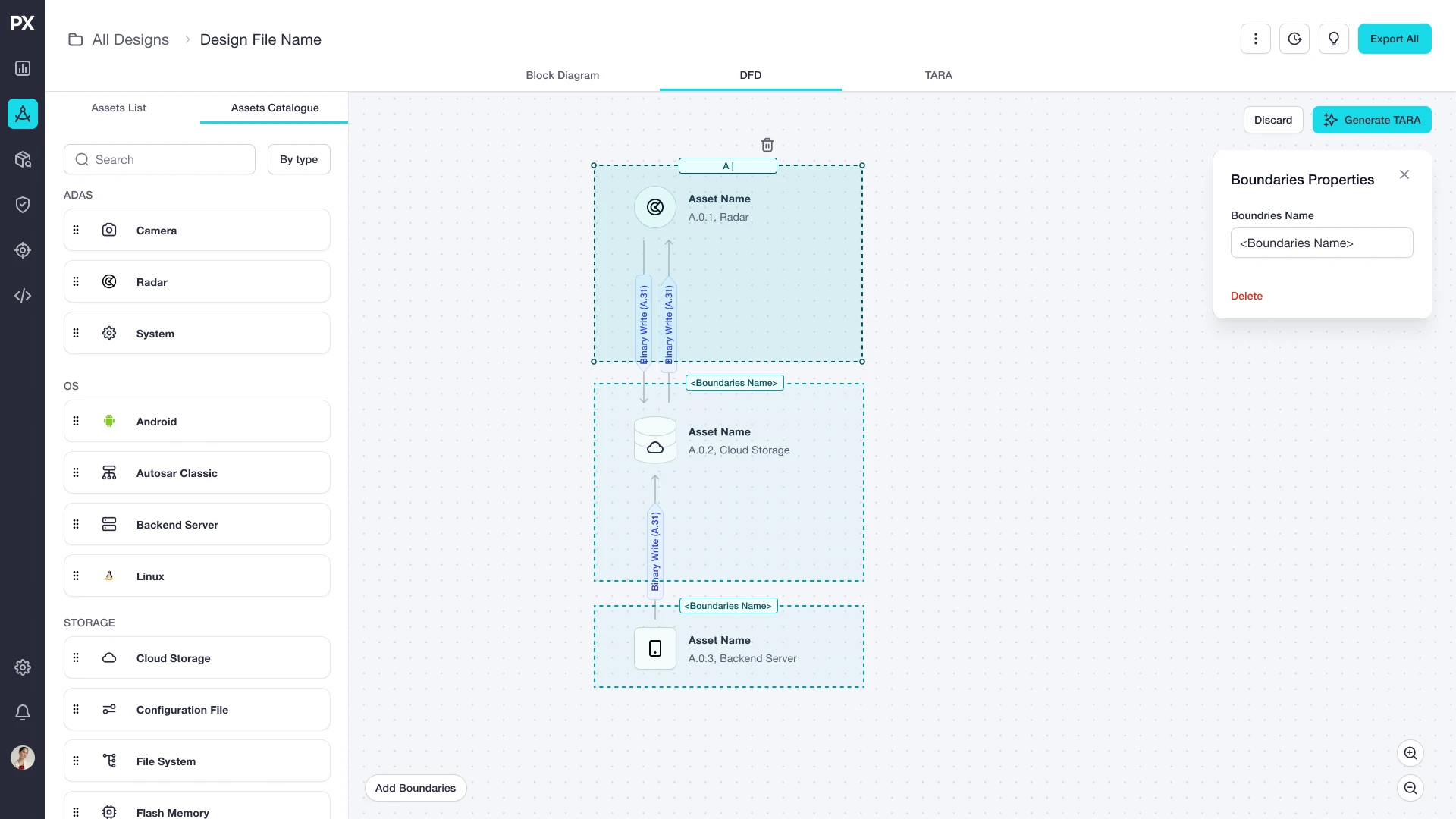Click the Discard button
Screen dimensions: 1456x819
[x=1273, y=120]
